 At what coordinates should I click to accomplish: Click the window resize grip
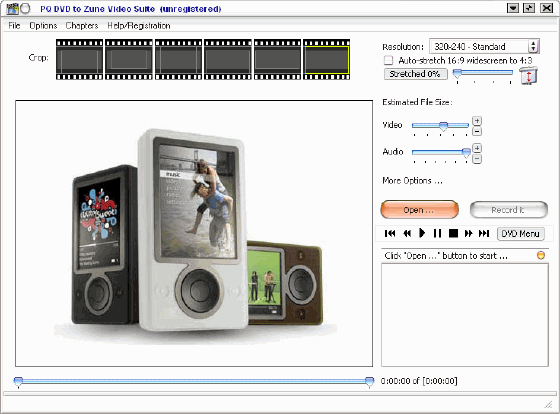tap(548, 404)
